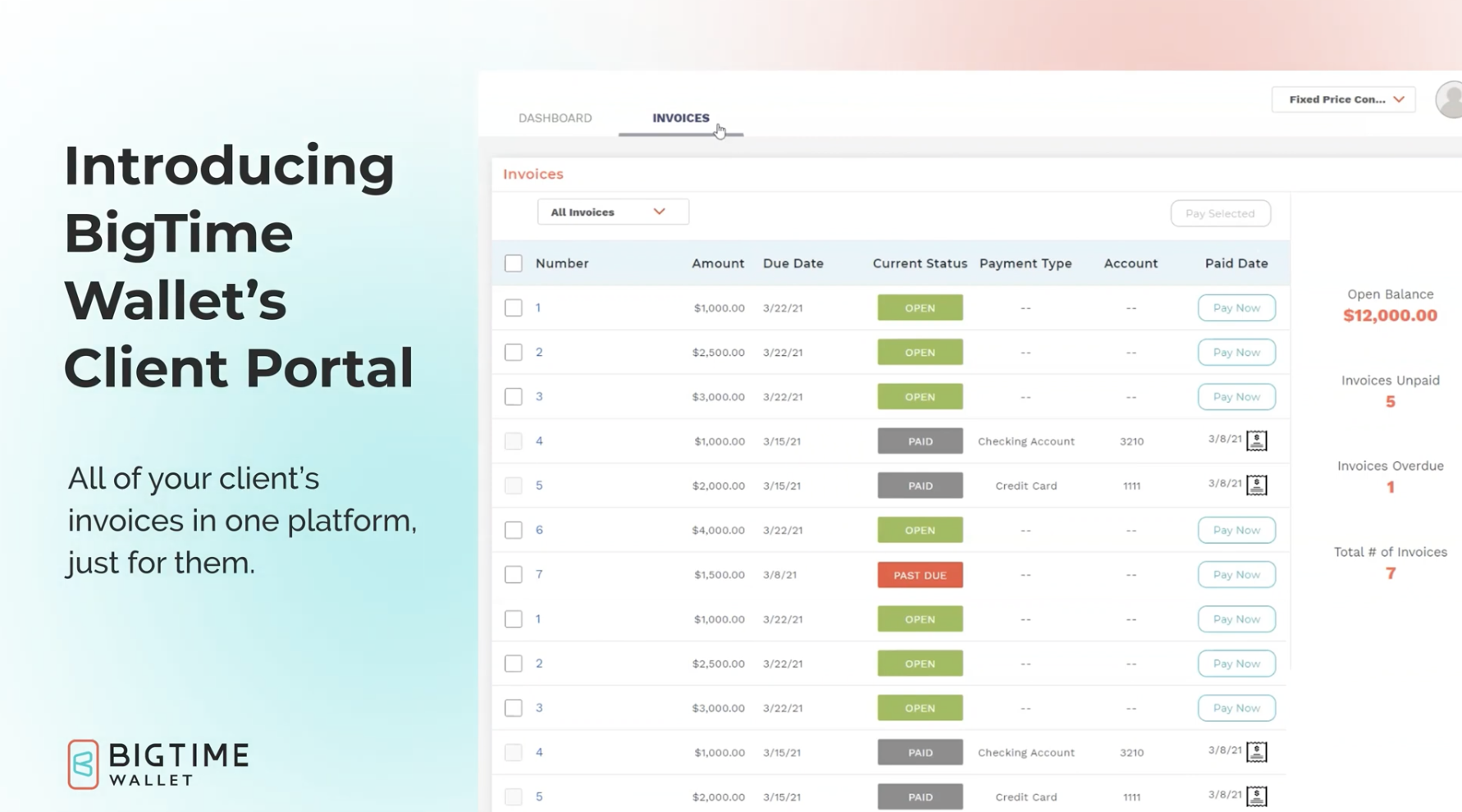Image resolution: width=1462 pixels, height=812 pixels.
Task: Click the Paid Date column header
Action: (1236, 263)
